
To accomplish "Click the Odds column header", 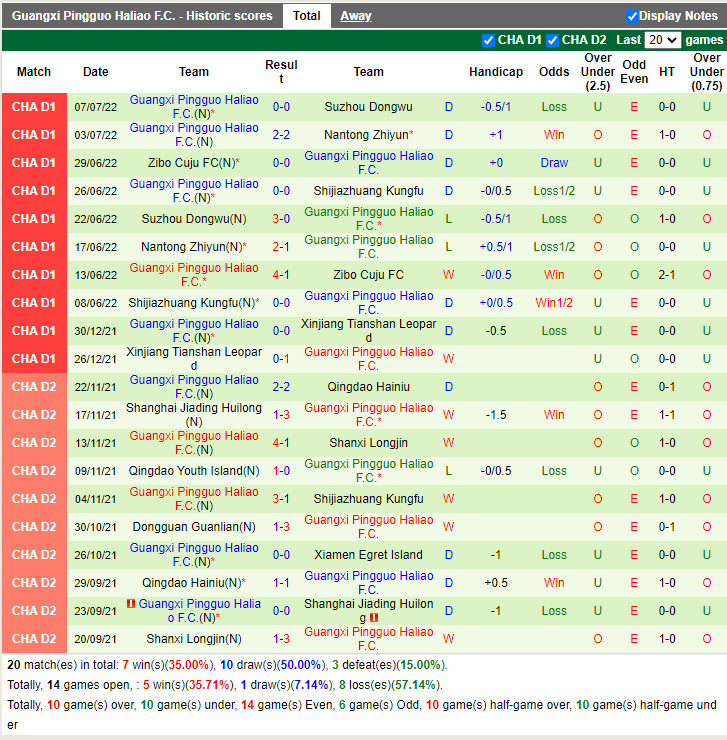I will point(554,72).
